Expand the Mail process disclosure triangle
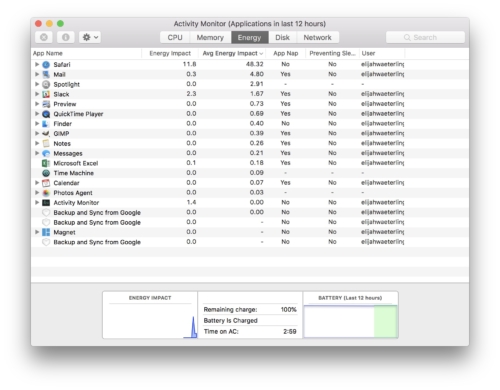500x390 pixels. click(x=37, y=74)
